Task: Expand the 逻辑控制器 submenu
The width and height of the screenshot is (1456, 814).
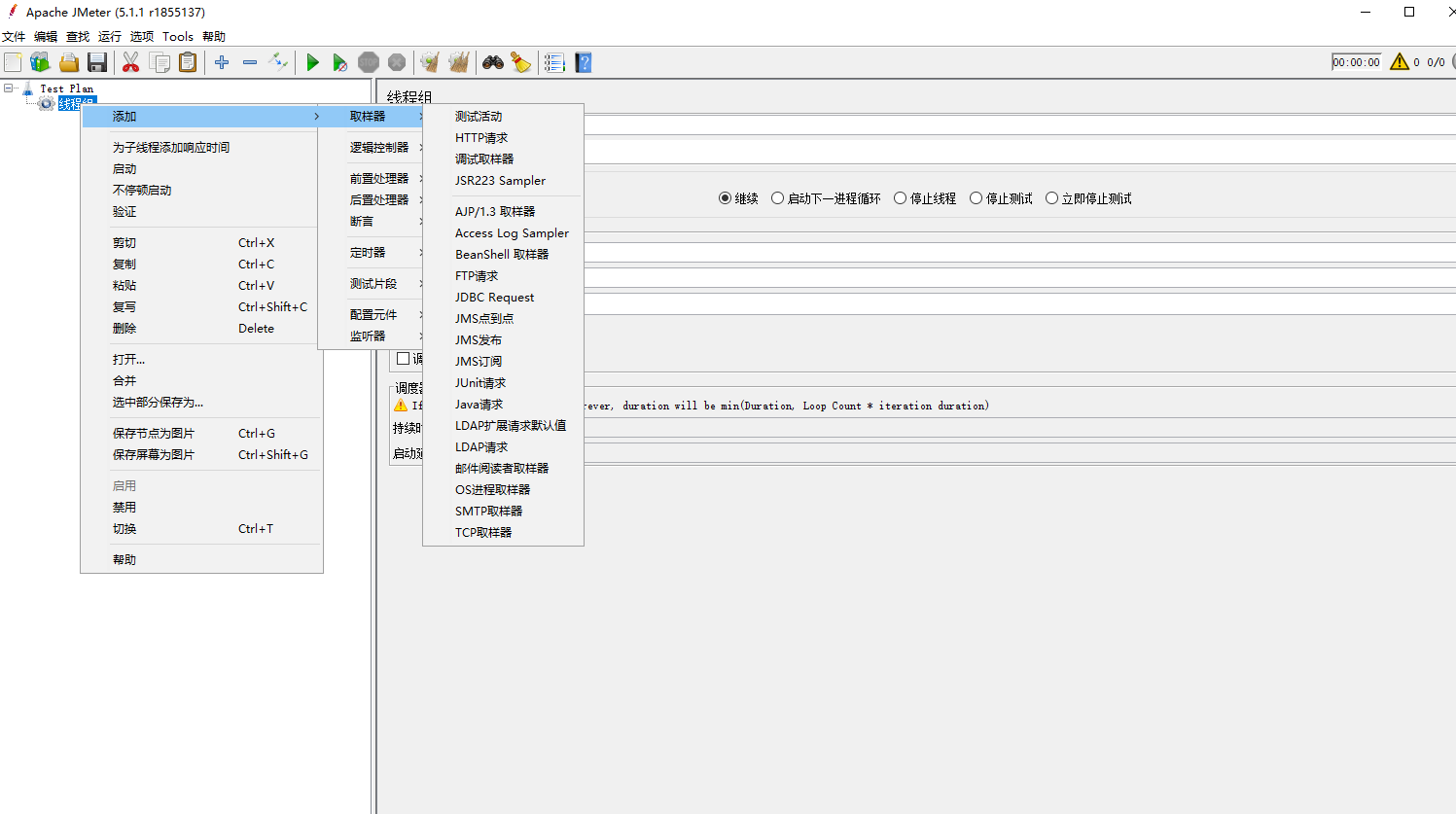Action: pos(371,148)
